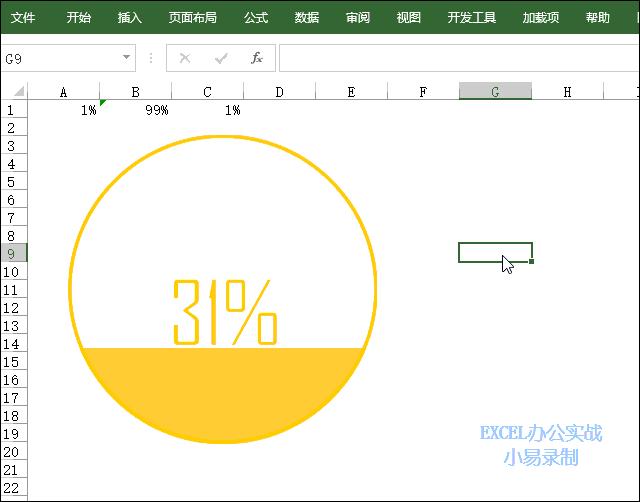Expand the Name Box dropdown arrow
640x502 pixels.
click(127, 58)
